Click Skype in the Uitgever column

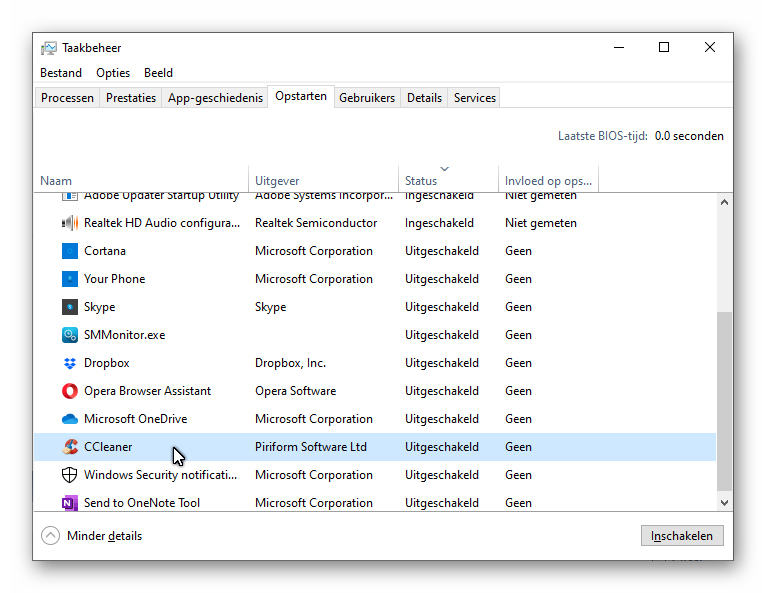point(271,307)
